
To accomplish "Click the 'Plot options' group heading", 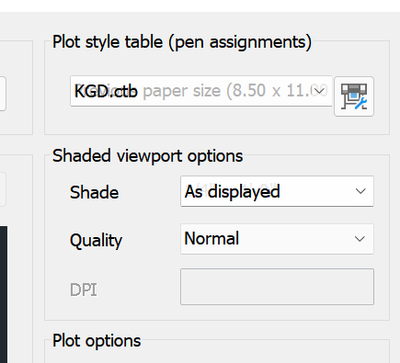I will click(97, 341).
